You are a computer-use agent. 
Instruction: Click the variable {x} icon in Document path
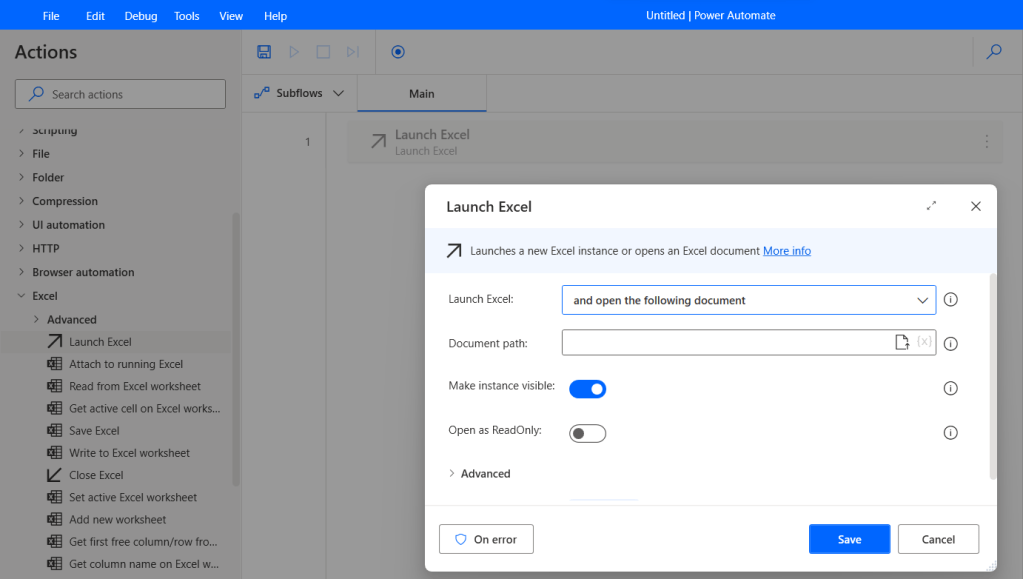[x=924, y=343]
